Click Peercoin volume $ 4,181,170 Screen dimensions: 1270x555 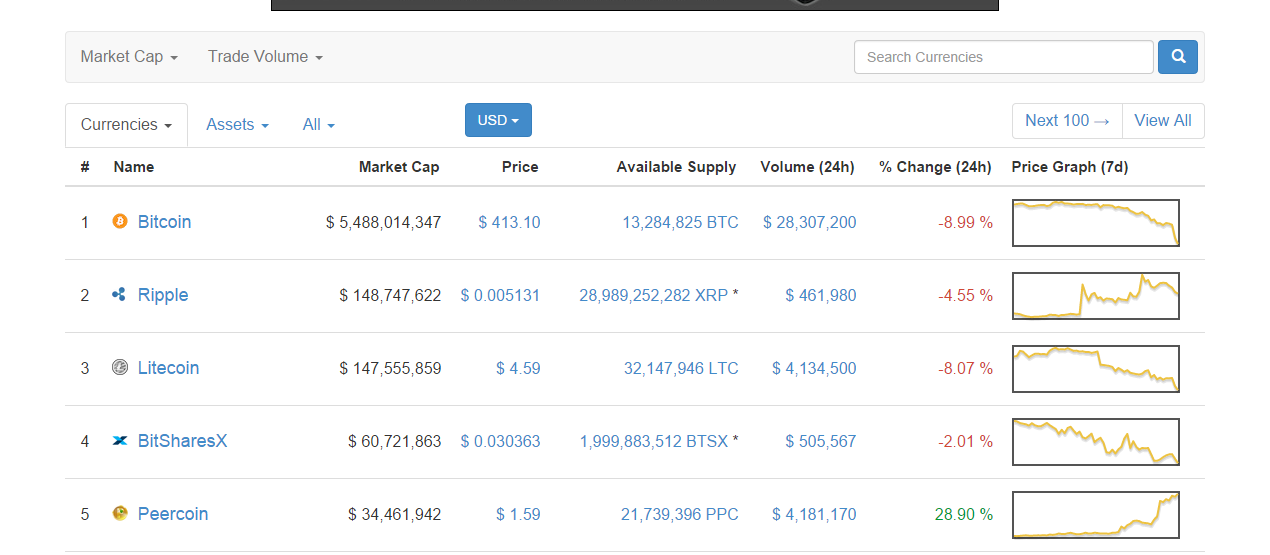(x=814, y=514)
